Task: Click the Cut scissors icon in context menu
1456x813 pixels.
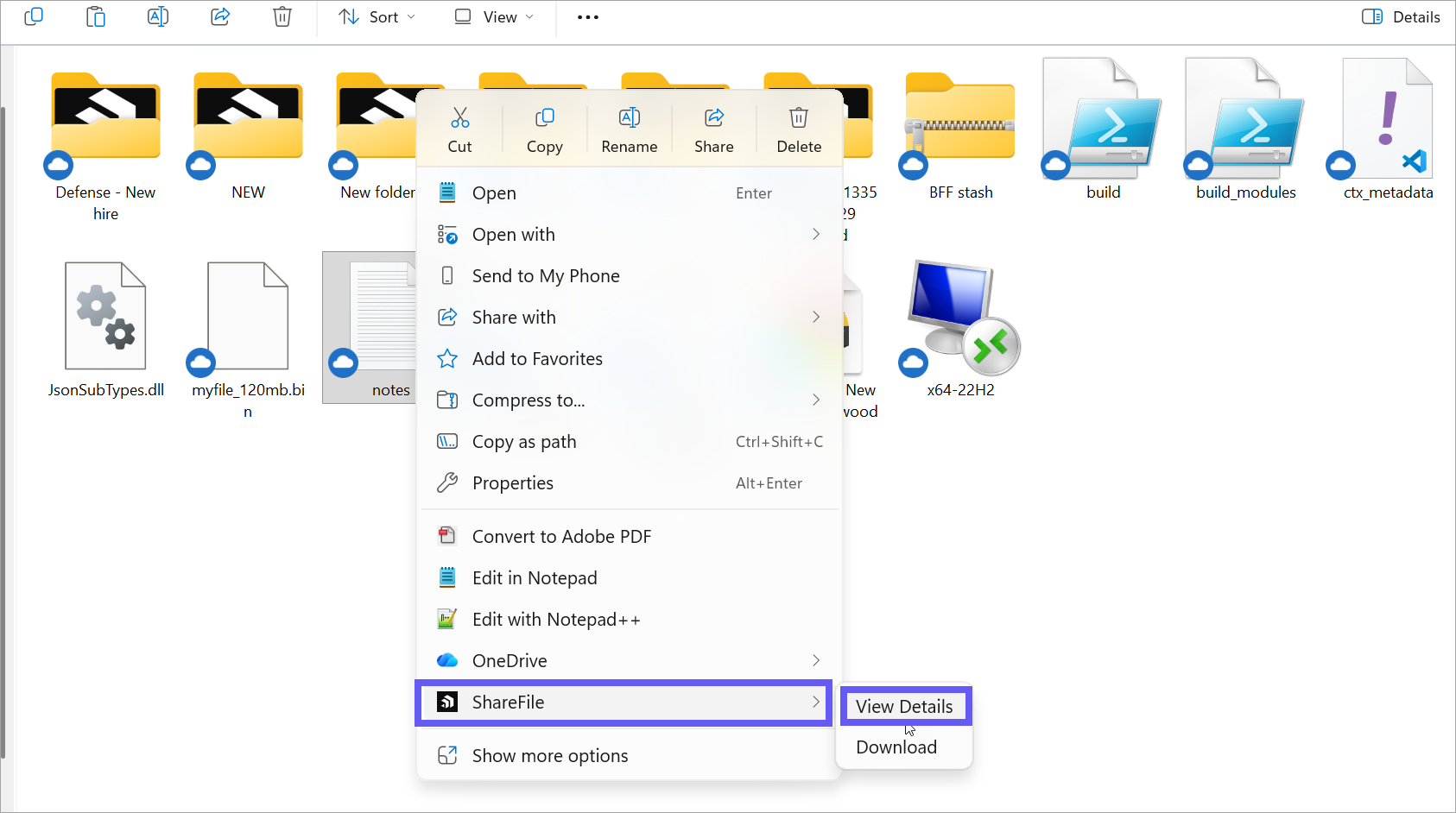Action: 459,117
